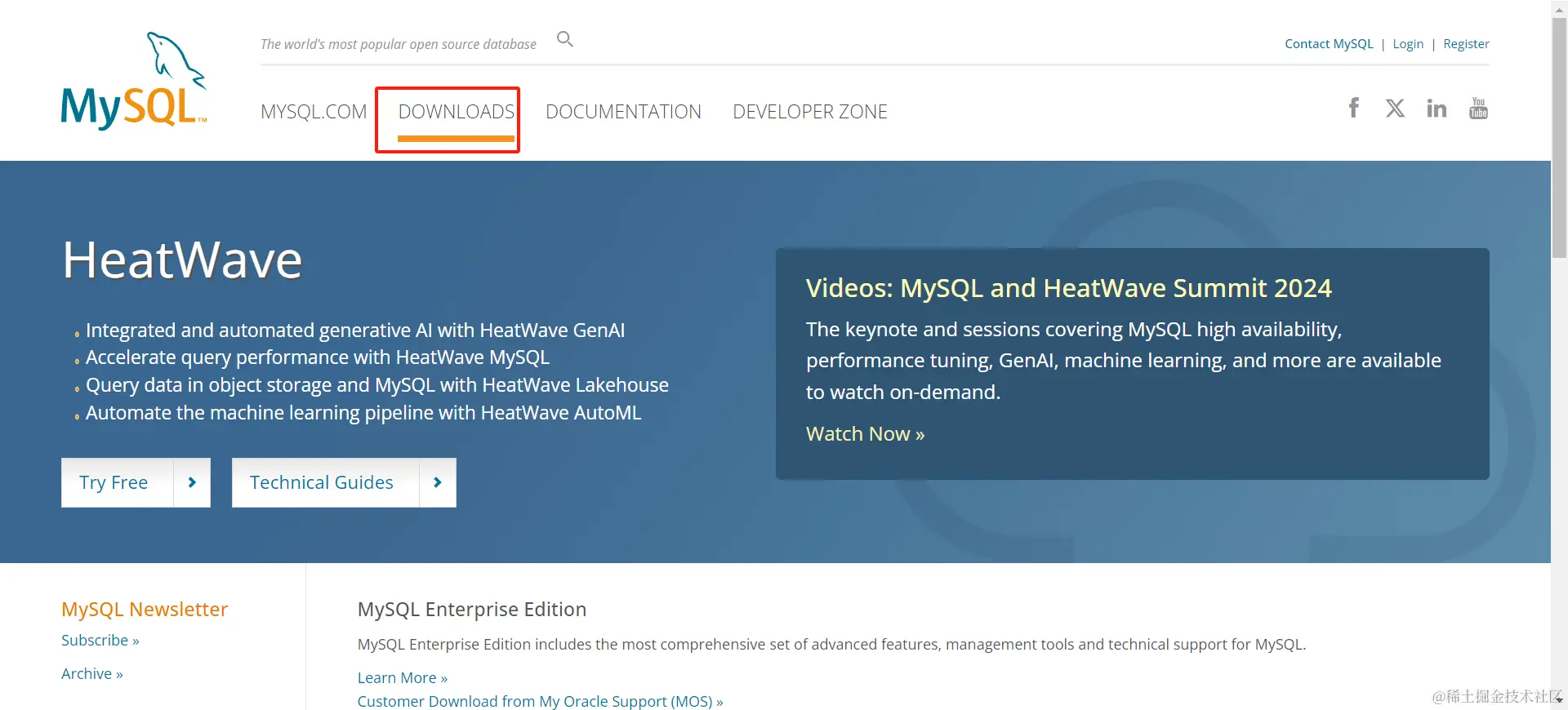Go to the DOCUMENTATION section
The image size is (1568, 710).
(x=623, y=112)
